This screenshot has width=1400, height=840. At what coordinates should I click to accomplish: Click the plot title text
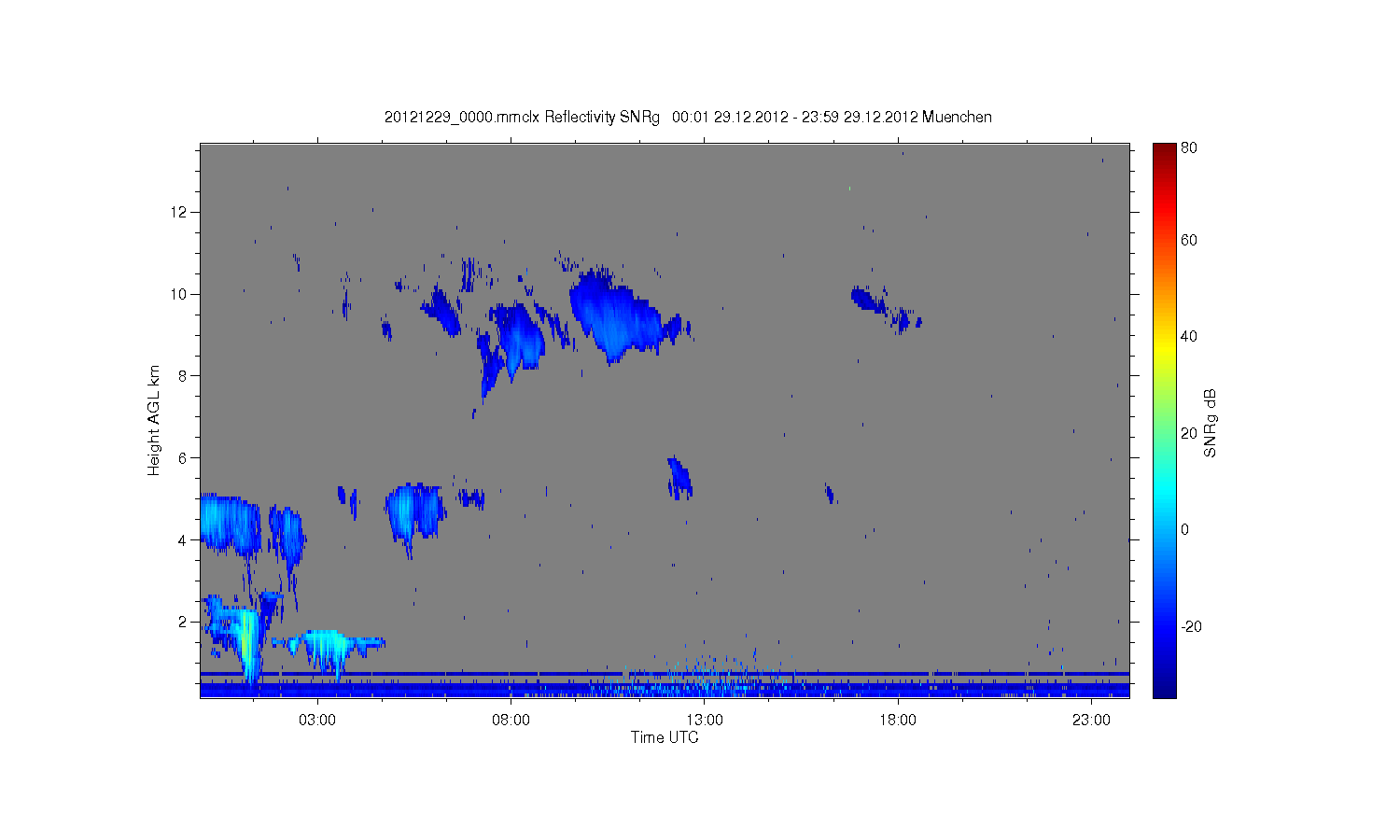pos(688,118)
